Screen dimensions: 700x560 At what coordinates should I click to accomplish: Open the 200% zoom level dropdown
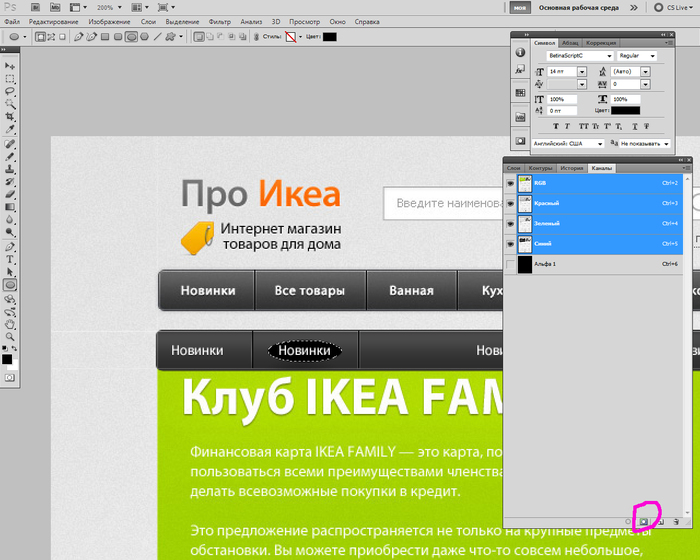tap(119, 8)
